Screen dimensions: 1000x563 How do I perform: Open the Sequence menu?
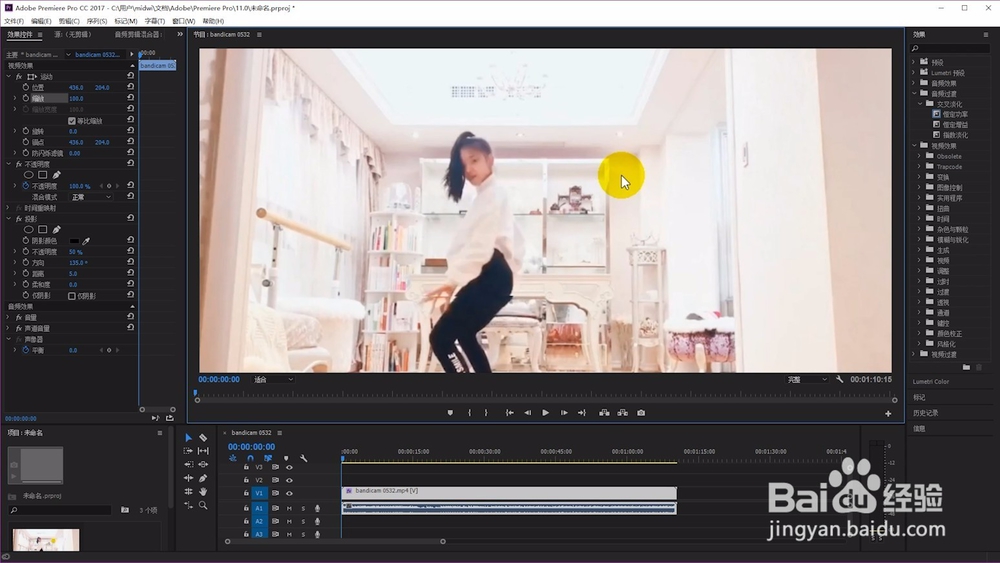[x=97, y=21]
